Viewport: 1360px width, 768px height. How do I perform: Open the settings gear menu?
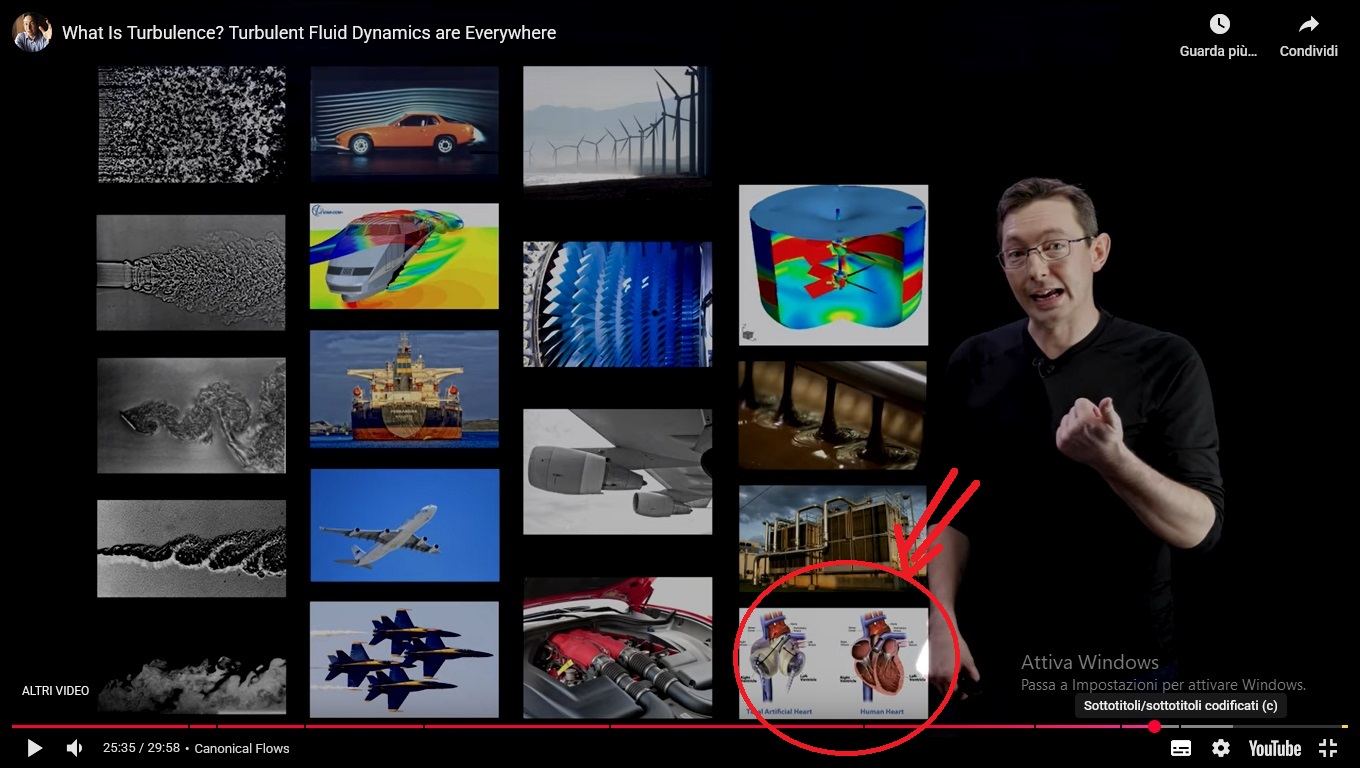coord(1221,748)
